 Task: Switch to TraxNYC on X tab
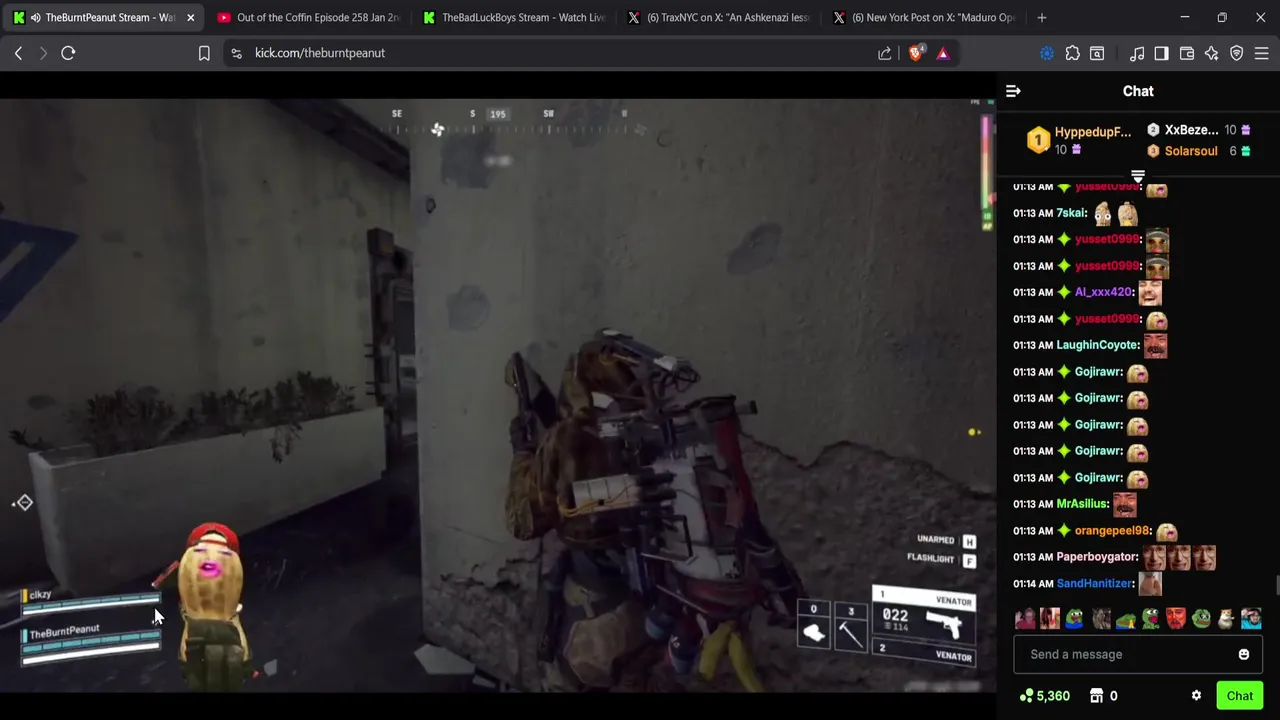tap(719, 17)
